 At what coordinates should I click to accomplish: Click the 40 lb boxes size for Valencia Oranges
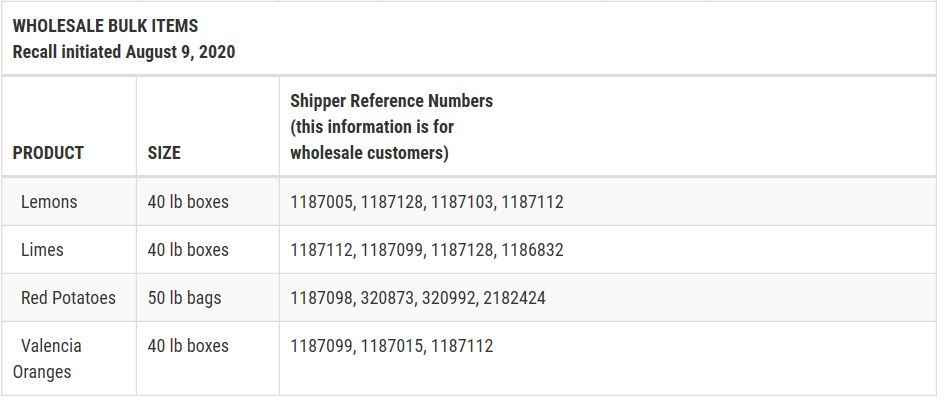pyautogui.click(x=188, y=346)
